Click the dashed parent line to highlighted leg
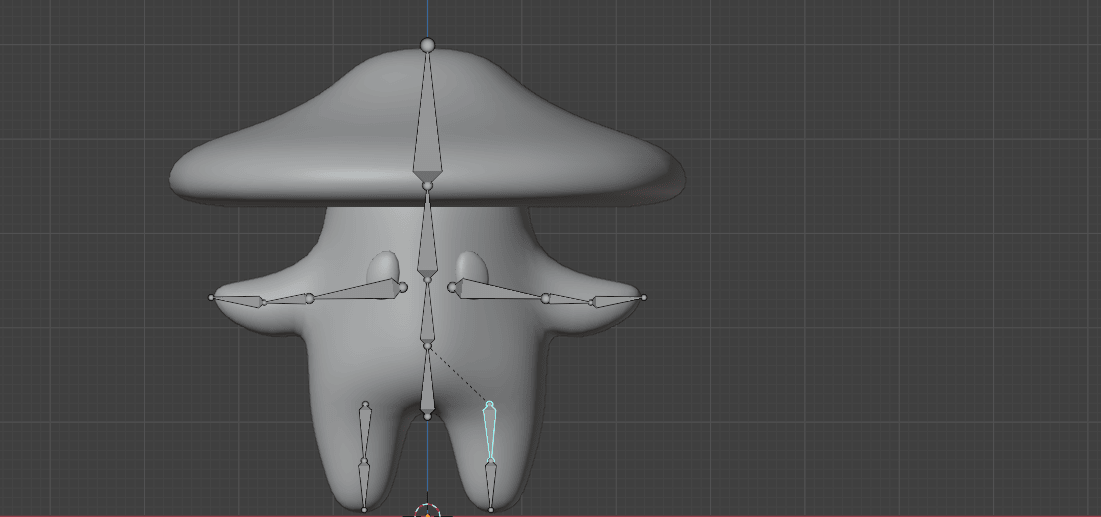Viewport: 1101px width, 517px height. (x=458, y=375)
